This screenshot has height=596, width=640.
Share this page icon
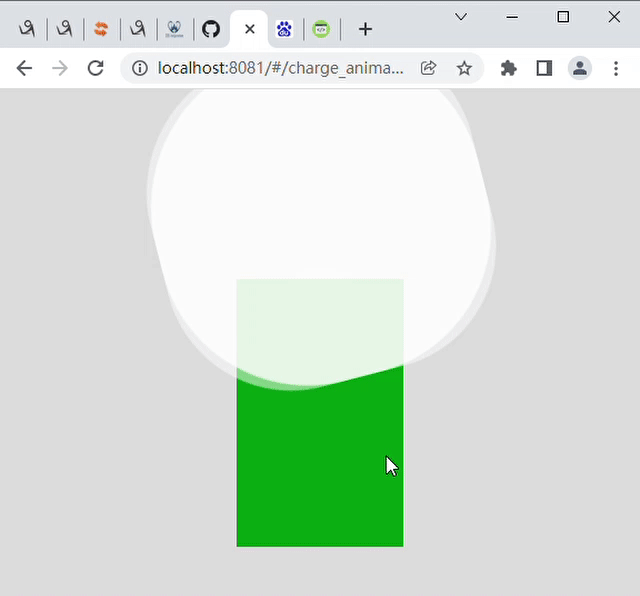click(428, 68)
